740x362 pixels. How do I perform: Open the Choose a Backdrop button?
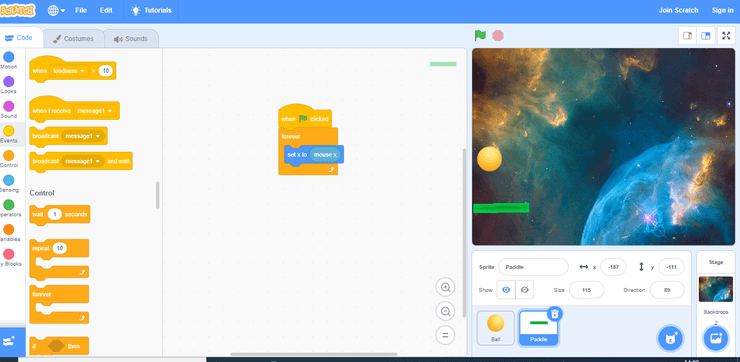pyautogui.click(x=715, y=338)
